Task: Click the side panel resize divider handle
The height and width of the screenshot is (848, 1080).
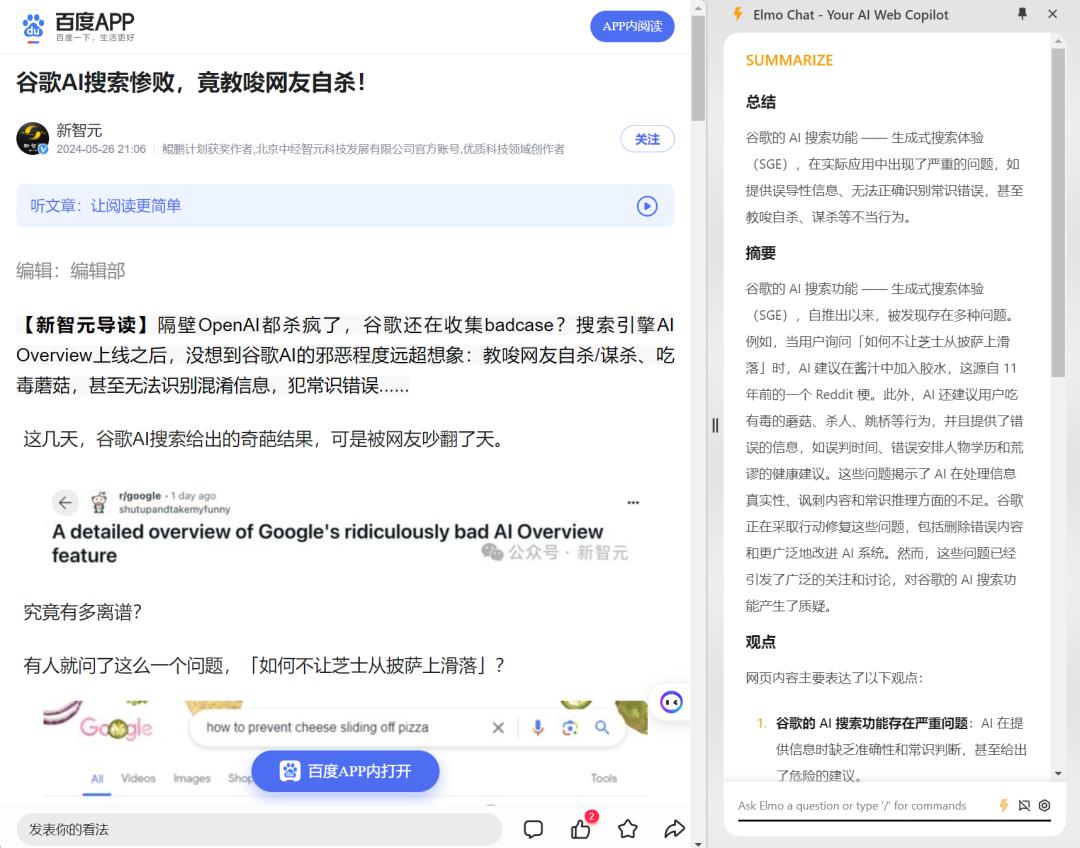Action: coord(715,426)
